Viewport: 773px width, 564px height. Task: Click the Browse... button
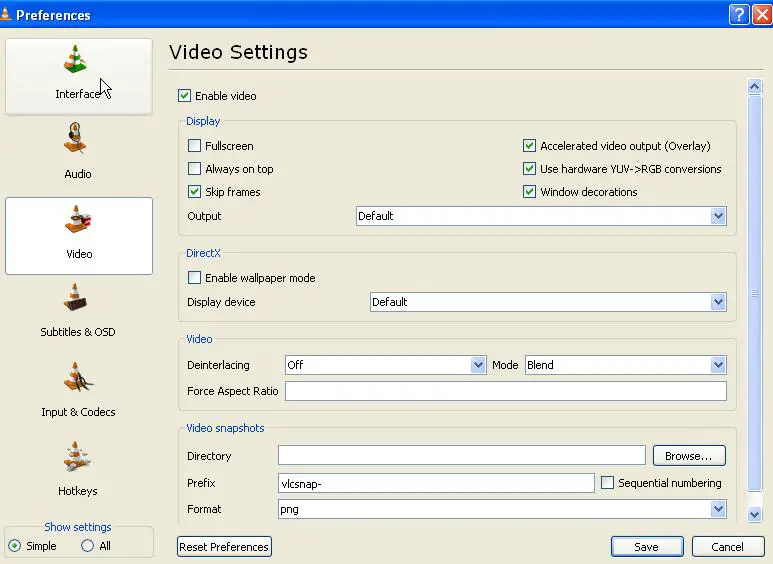(689, 456)
